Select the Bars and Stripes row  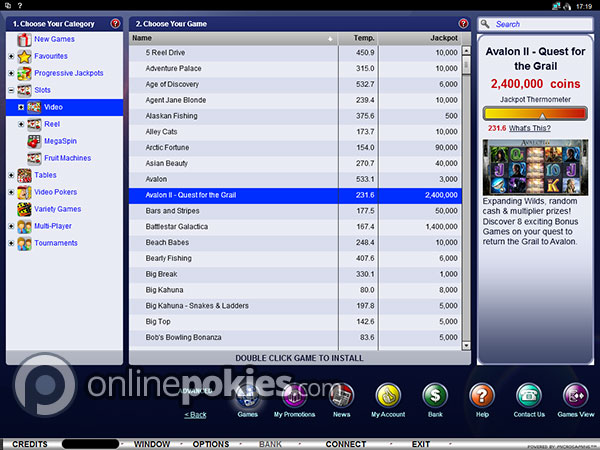coord(295,211)
